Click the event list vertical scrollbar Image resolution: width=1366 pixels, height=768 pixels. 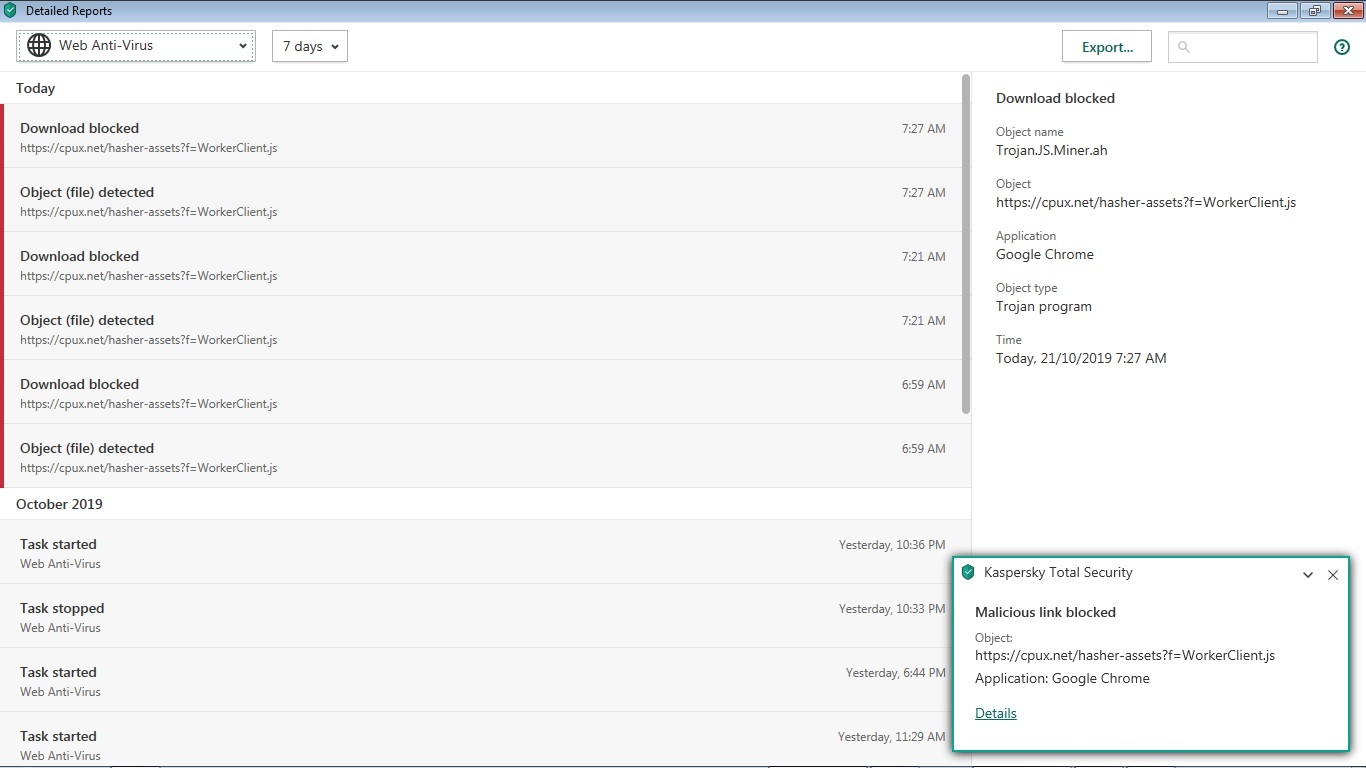[x=966, y=244]
